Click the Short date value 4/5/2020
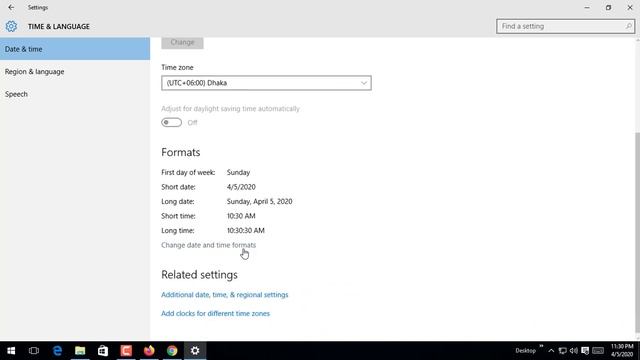 241,187
